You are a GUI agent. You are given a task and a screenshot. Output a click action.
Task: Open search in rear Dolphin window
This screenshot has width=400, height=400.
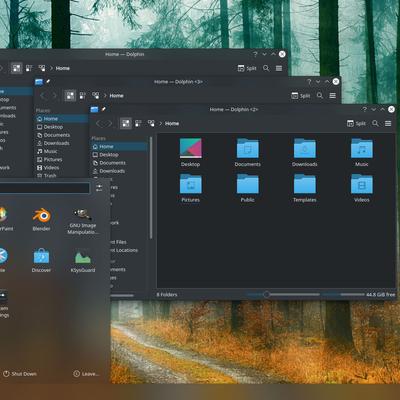266,68
